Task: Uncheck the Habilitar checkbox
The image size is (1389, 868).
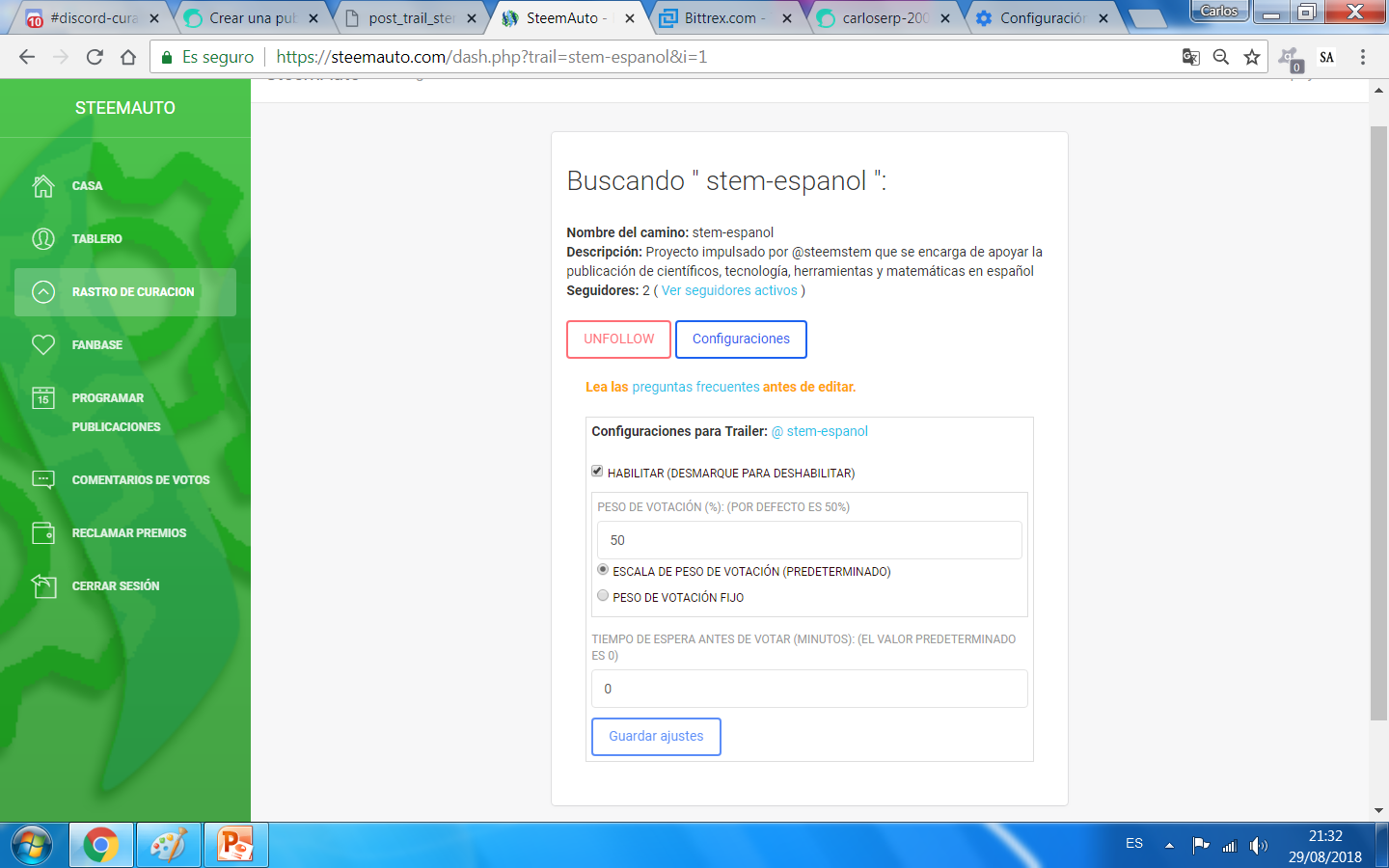Action: point(597,472)
